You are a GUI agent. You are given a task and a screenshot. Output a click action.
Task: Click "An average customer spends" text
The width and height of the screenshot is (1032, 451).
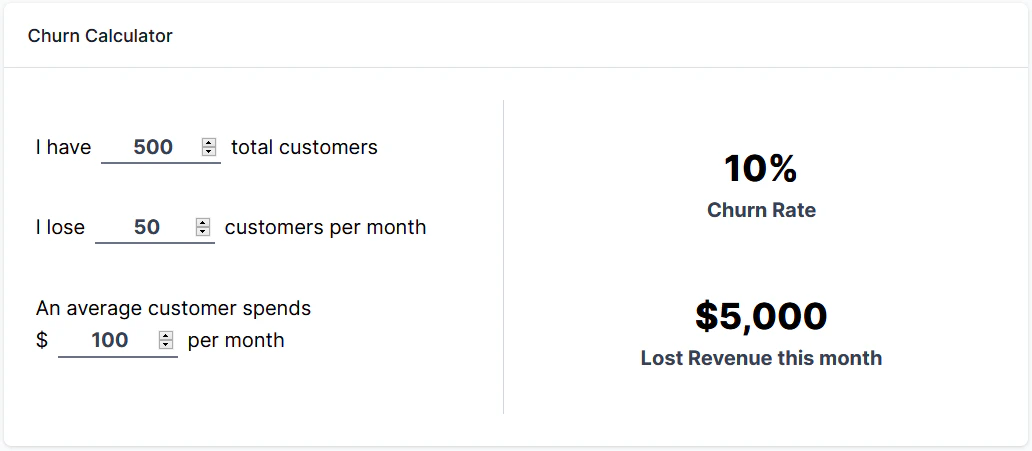[173, 308]
